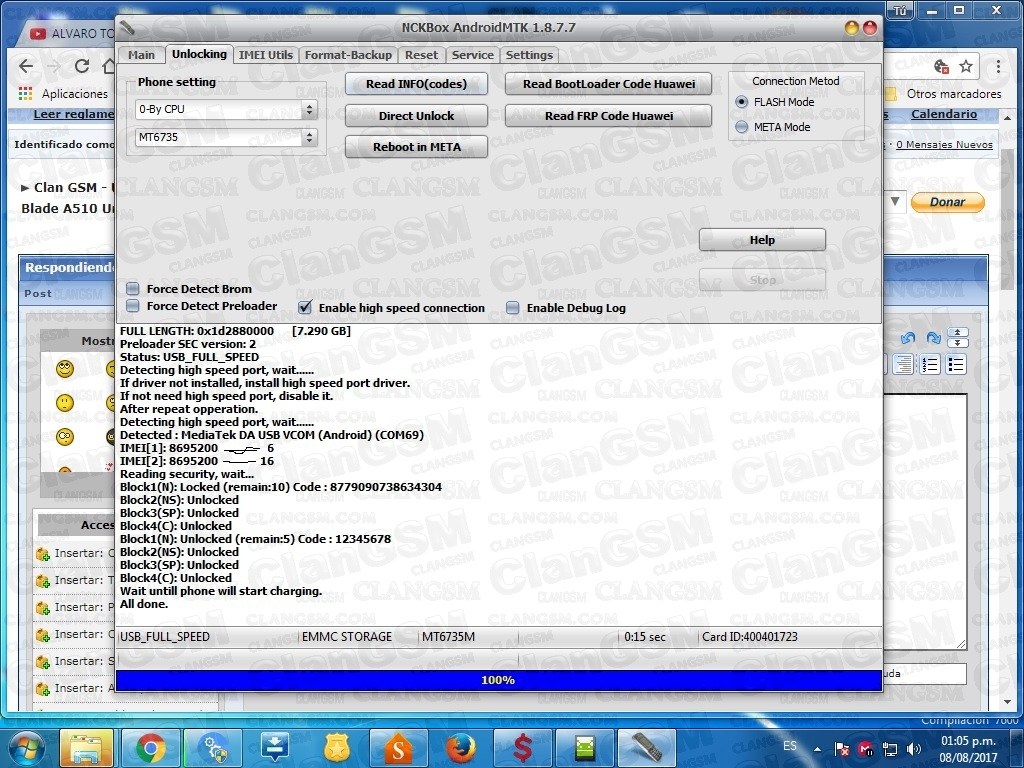This screenshot has width=1024, height=768.
Task: Open Chrome Aplicaciones grid icon
Action: point(25,93)
